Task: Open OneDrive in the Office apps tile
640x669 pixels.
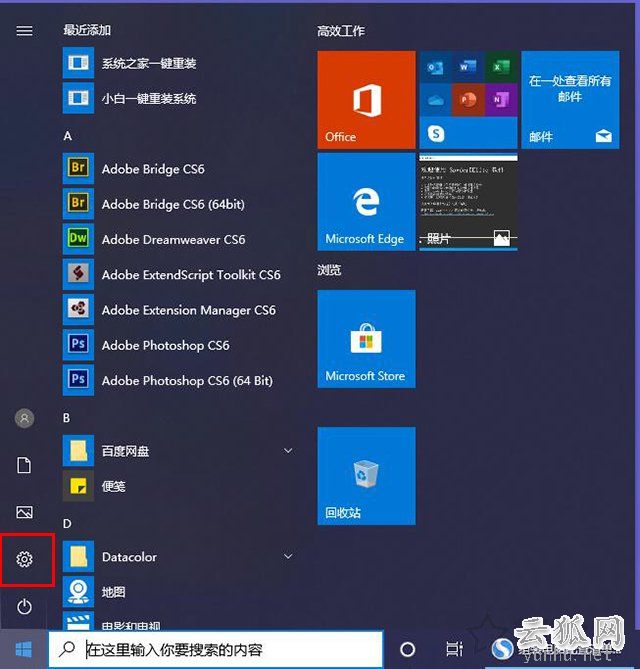Action: [x=435, y=100]
